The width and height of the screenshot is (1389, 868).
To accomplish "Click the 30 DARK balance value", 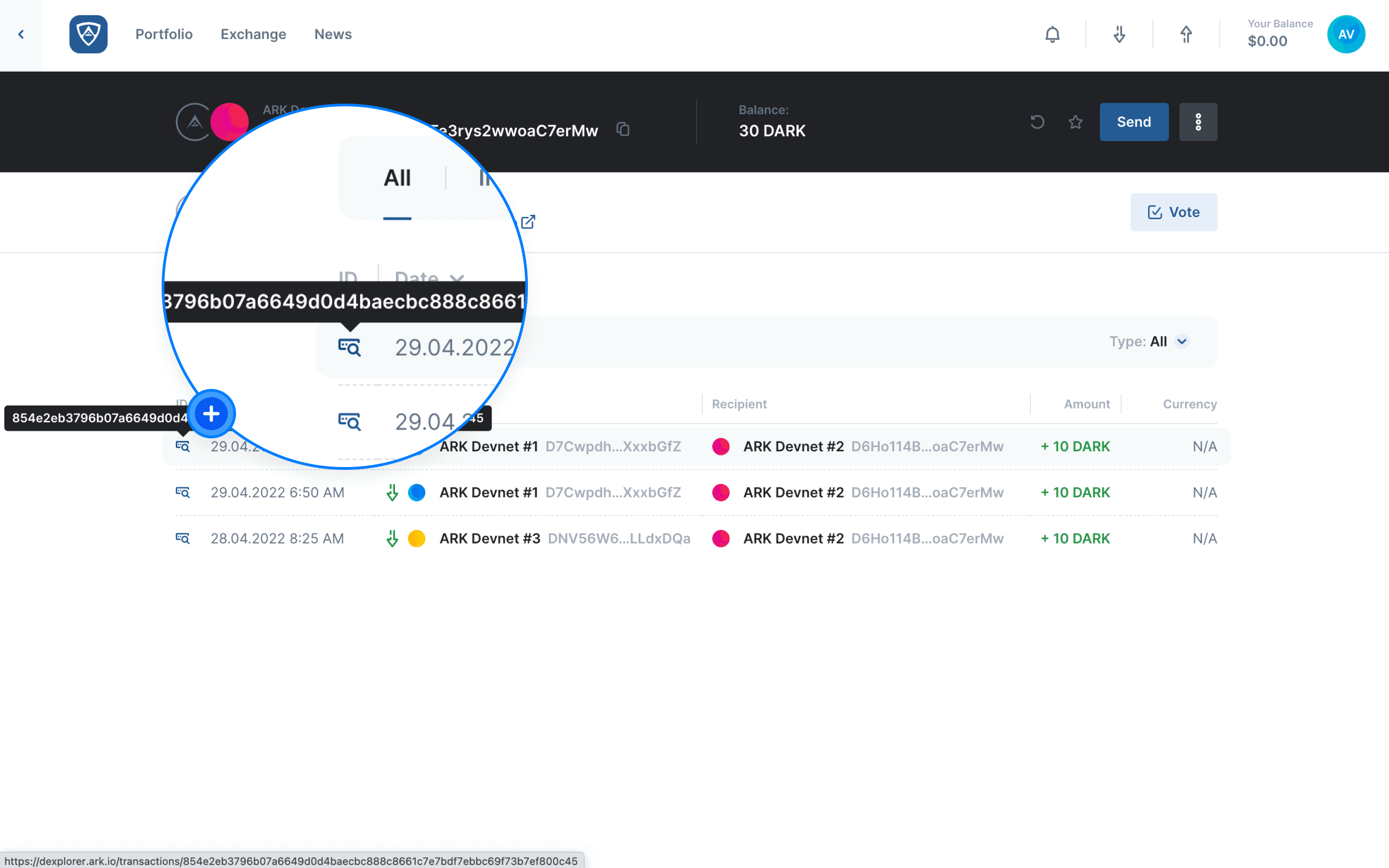I will 772,131.
